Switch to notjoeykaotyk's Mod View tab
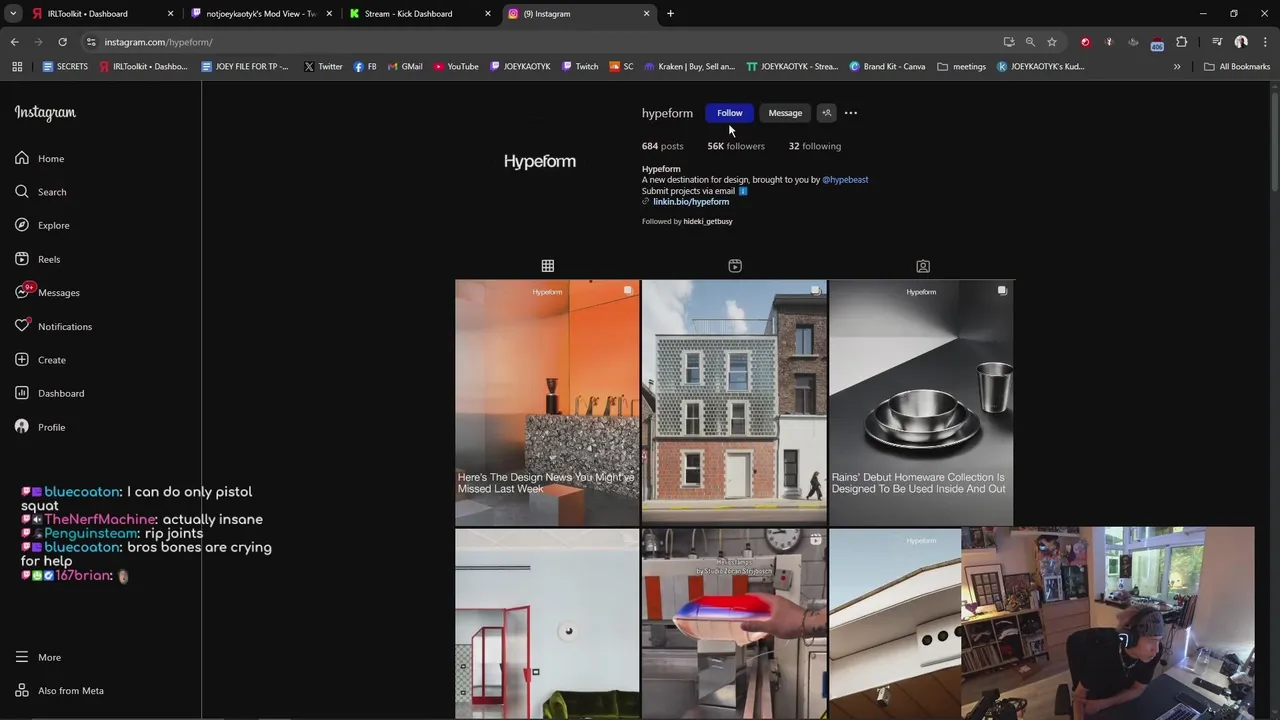Viewport: 1280px width, 720px height. click(260, 14)
